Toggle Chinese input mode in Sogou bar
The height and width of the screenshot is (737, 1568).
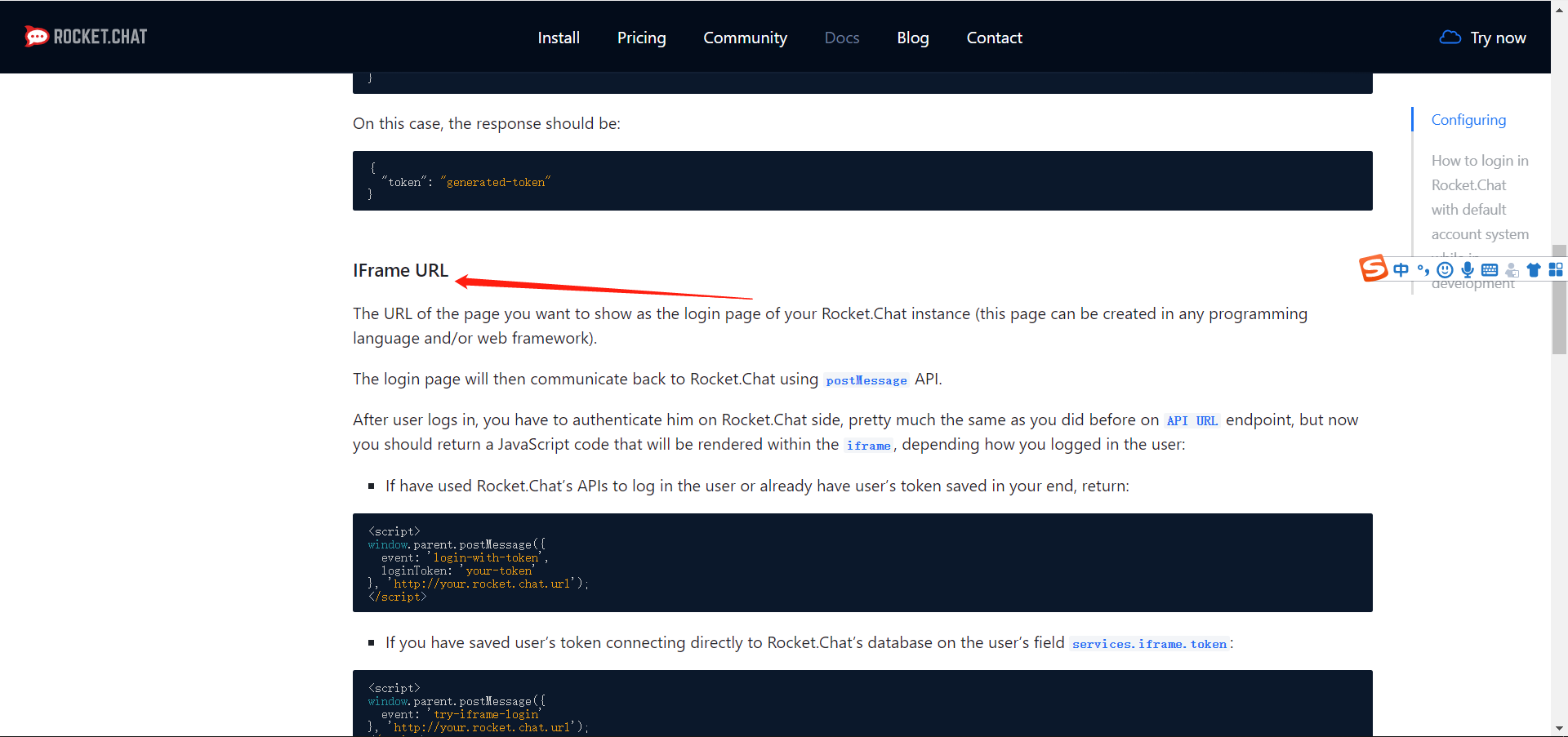click(x=1401, y=269)
